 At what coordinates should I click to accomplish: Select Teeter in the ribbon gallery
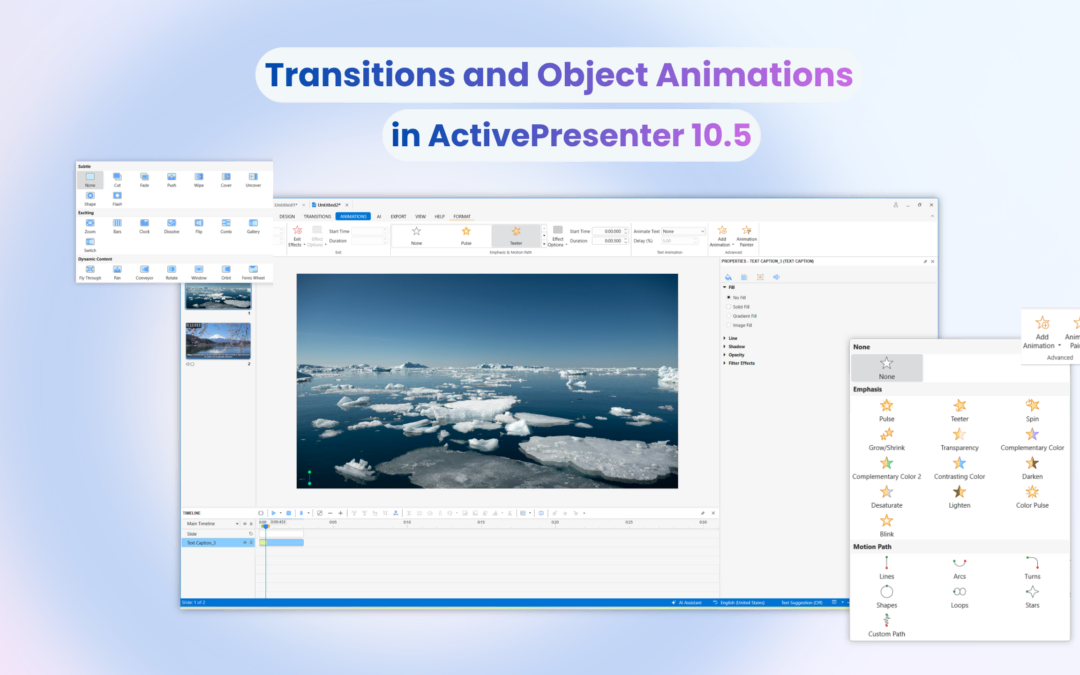click(x=516, y=236)
